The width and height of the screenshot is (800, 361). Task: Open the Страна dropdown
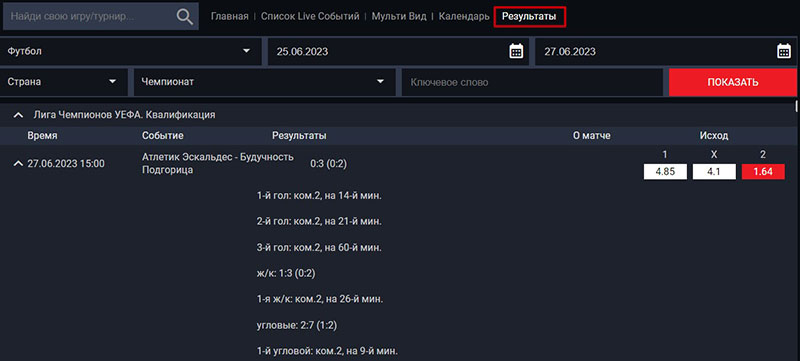click(64, 82)
